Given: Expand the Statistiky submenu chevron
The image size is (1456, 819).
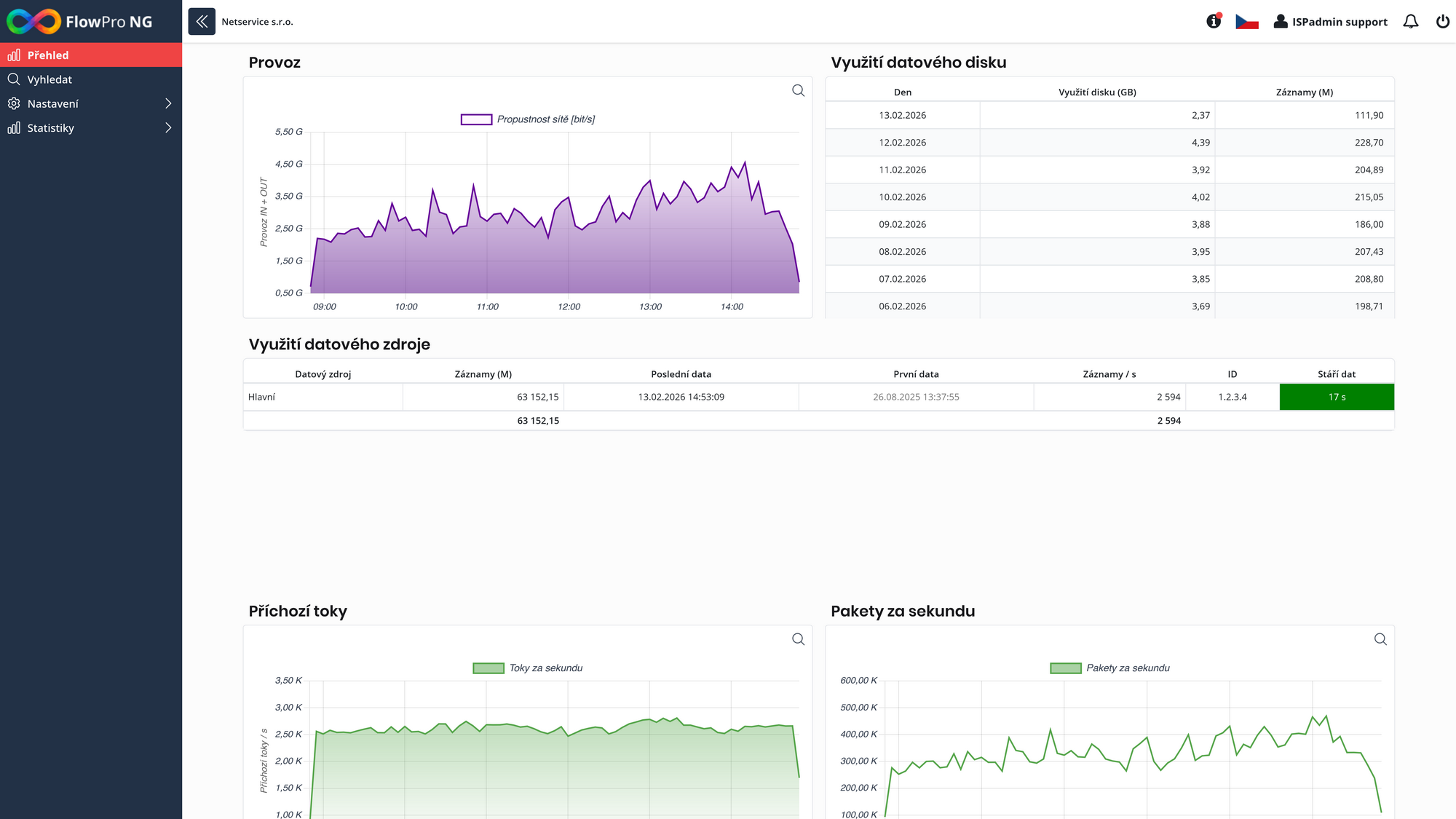Looking at the screenshot, I should 168,128.
